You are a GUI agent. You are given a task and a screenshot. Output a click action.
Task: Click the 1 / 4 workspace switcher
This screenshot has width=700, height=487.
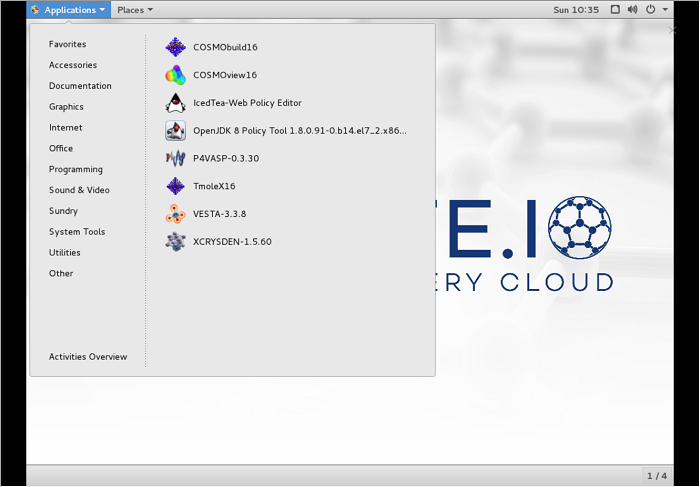tap(657, 476)
